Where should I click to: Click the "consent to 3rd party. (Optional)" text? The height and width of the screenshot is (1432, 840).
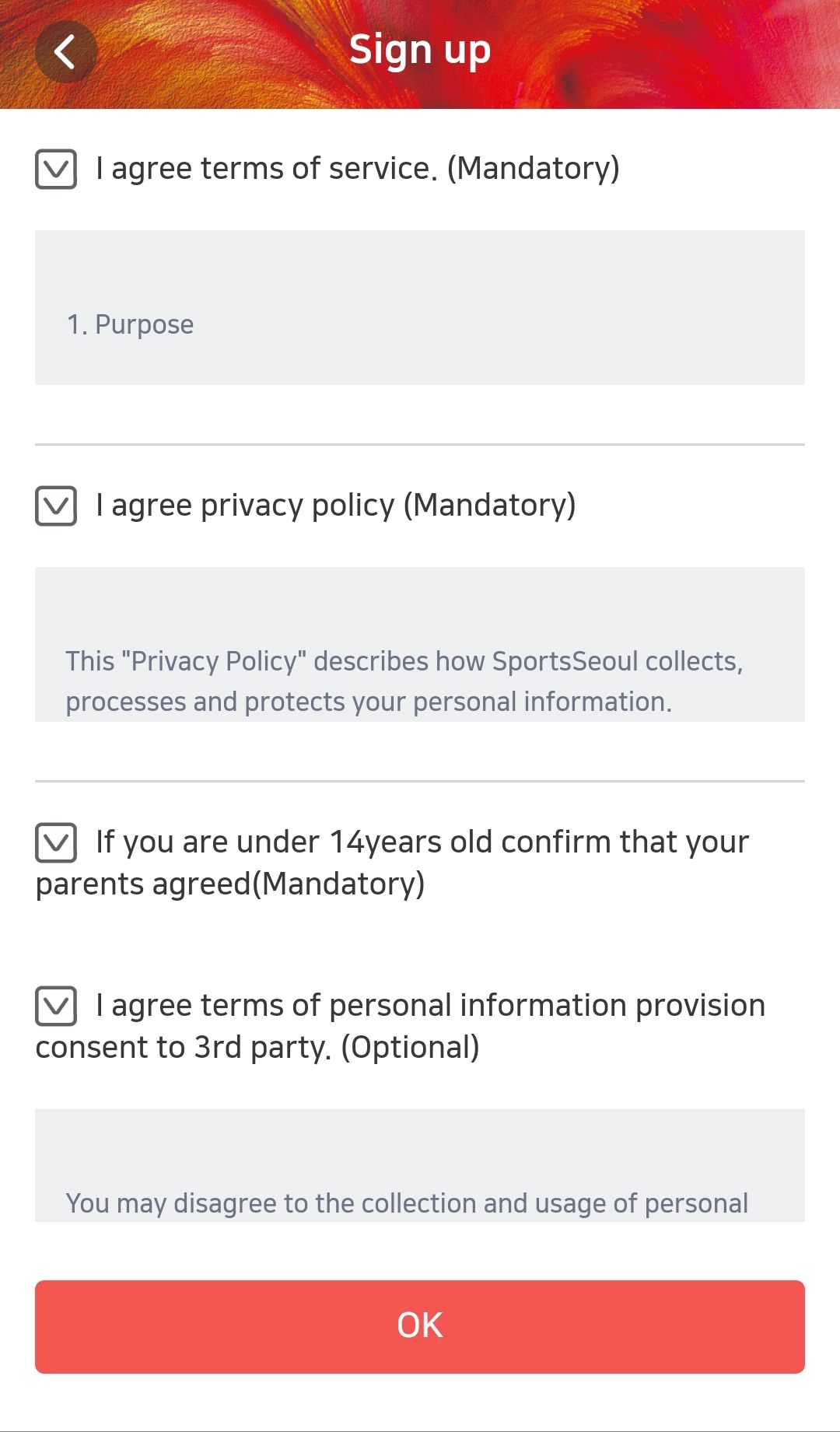tap(257, 1048)
